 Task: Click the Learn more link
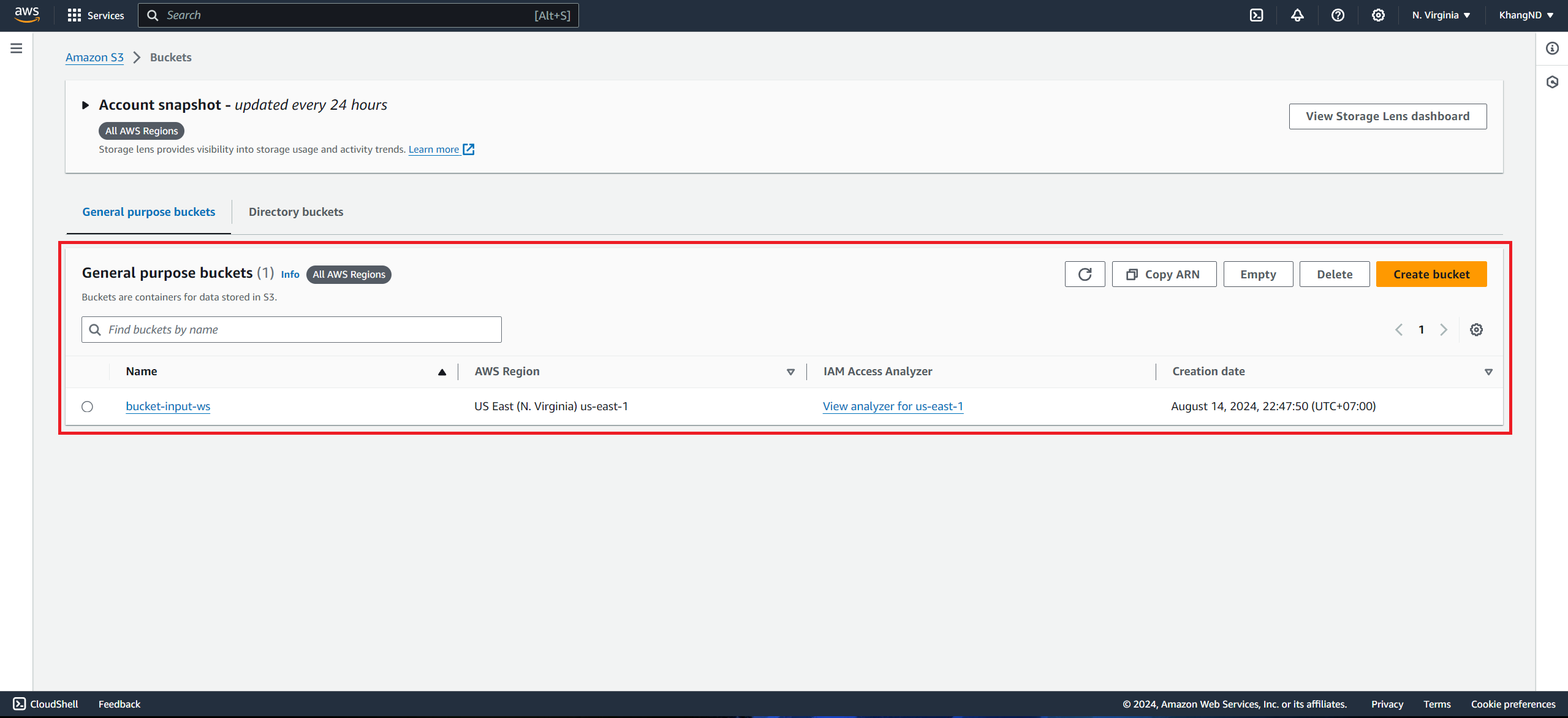point(434,149)
